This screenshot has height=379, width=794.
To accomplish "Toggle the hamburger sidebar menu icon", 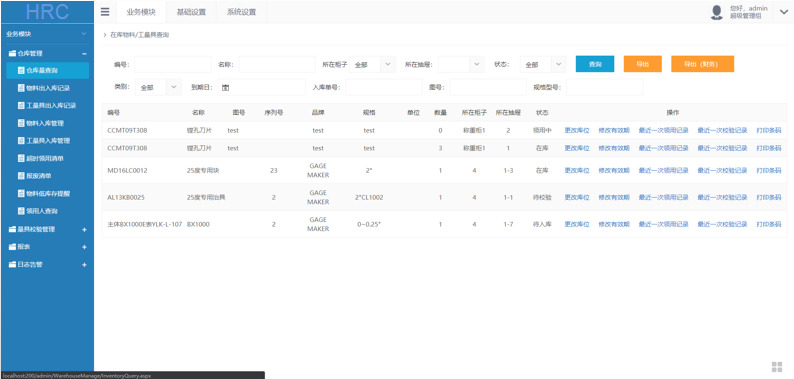I will [x=105, y=12].
